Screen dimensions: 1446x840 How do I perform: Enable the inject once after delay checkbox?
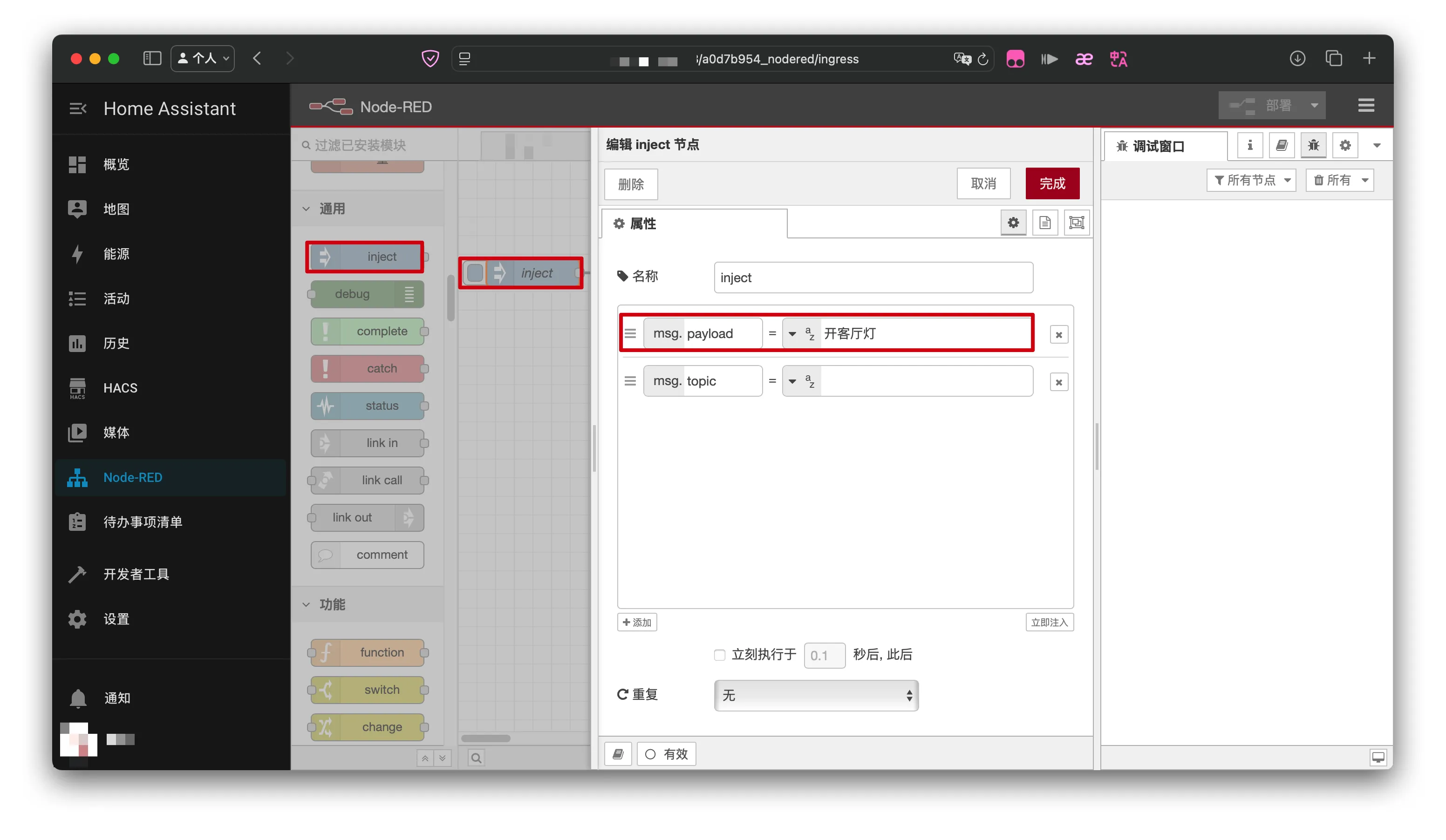720,655
